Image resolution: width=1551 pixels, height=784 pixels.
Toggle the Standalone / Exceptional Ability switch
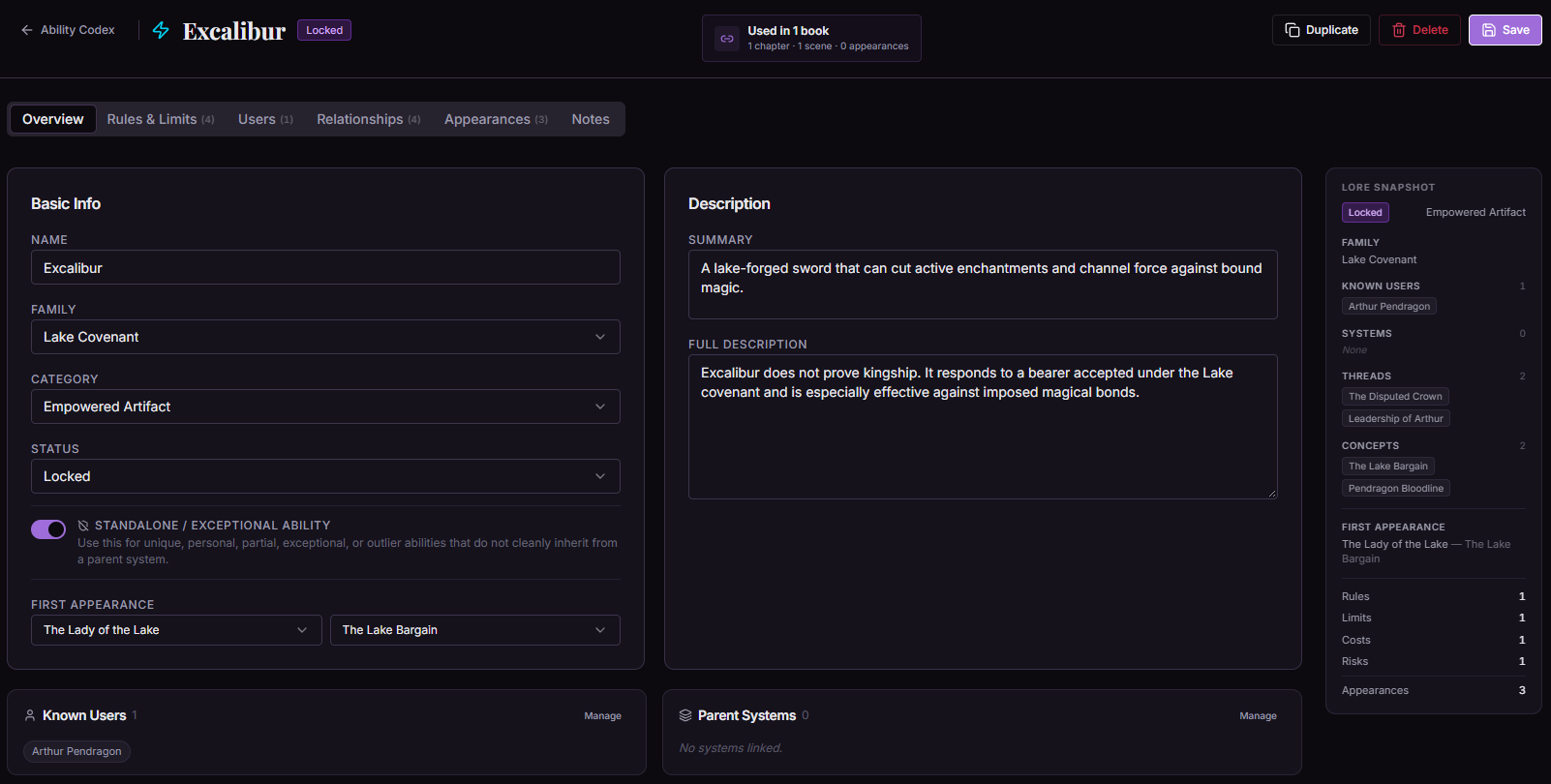tap(48, 529)
